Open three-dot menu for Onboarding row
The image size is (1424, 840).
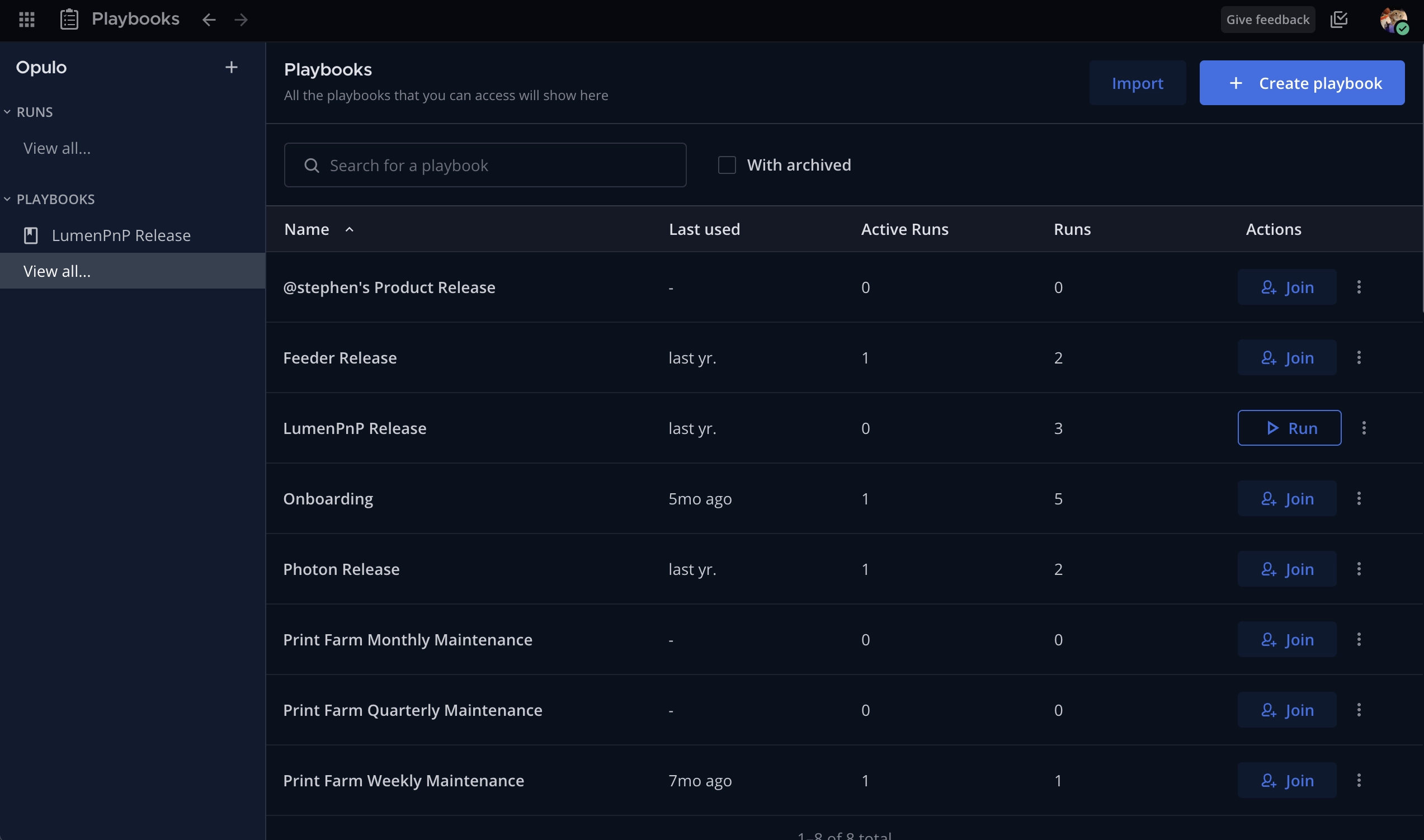click(x=1359, y=499)
